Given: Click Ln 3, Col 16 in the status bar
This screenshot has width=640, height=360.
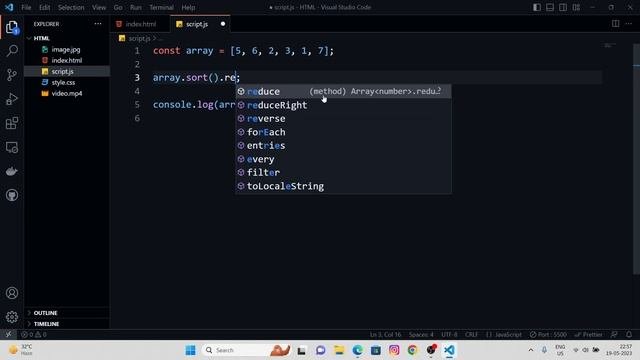Looking at the screenshot, I should [x=385, y=334].
